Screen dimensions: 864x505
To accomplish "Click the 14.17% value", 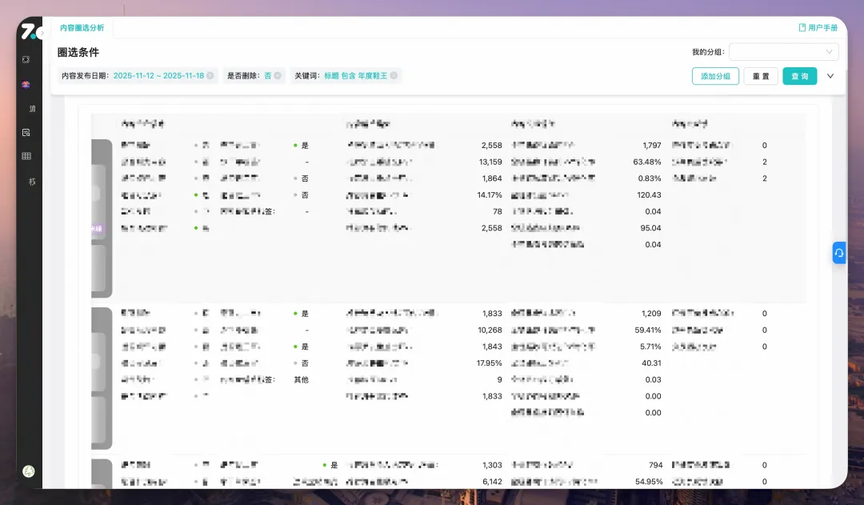I will pyautogui.click(x=489, y=195).
